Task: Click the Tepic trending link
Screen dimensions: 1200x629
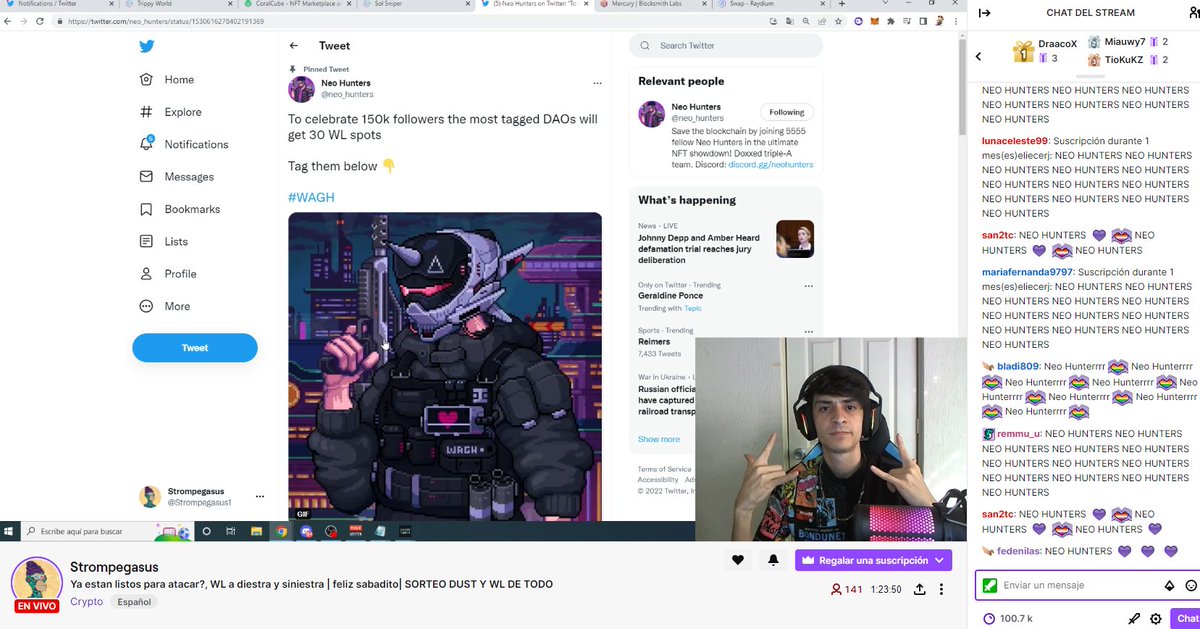Action: (693, 308)
